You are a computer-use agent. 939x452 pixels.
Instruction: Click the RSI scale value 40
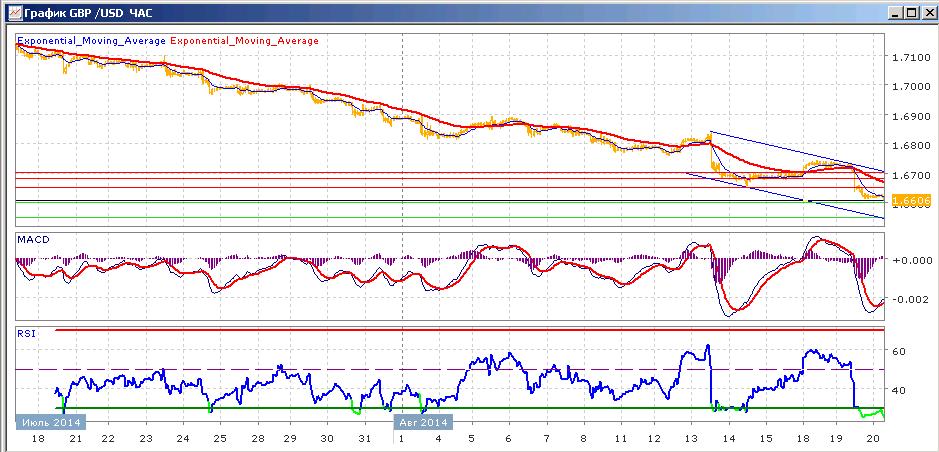pos(898,390)
